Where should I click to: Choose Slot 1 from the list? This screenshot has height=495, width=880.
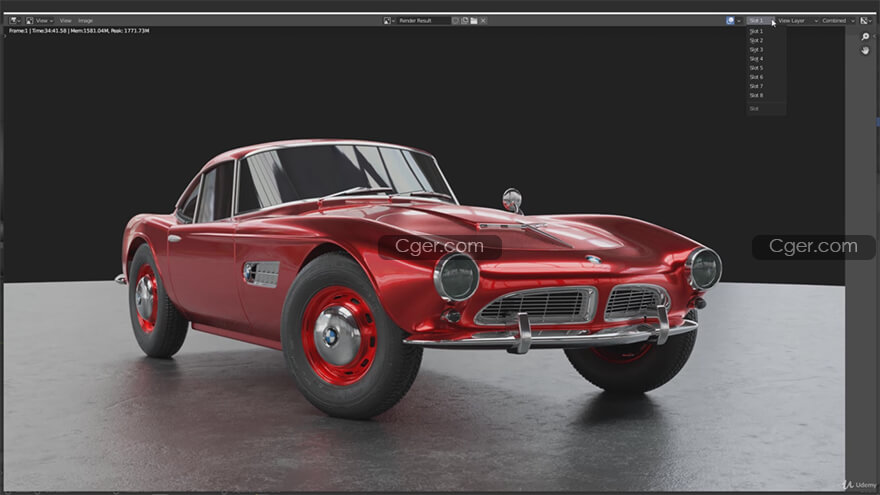[766, 31]
